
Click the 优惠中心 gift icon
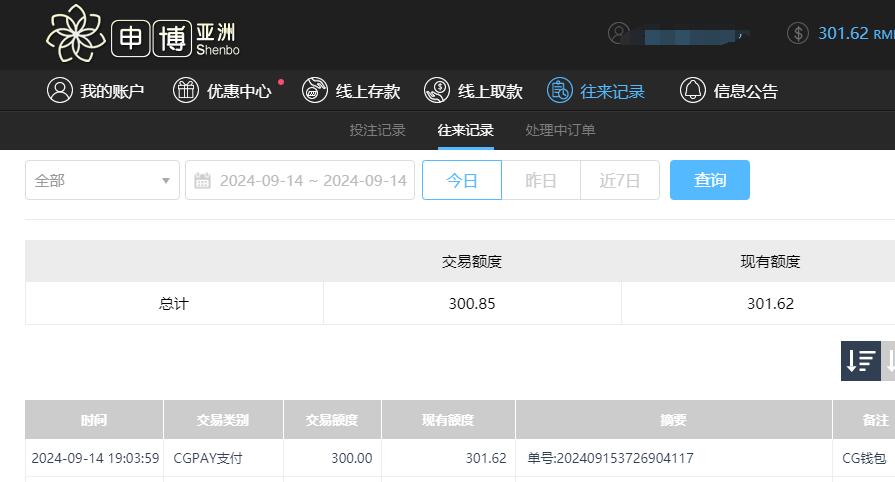coord(186,90)
